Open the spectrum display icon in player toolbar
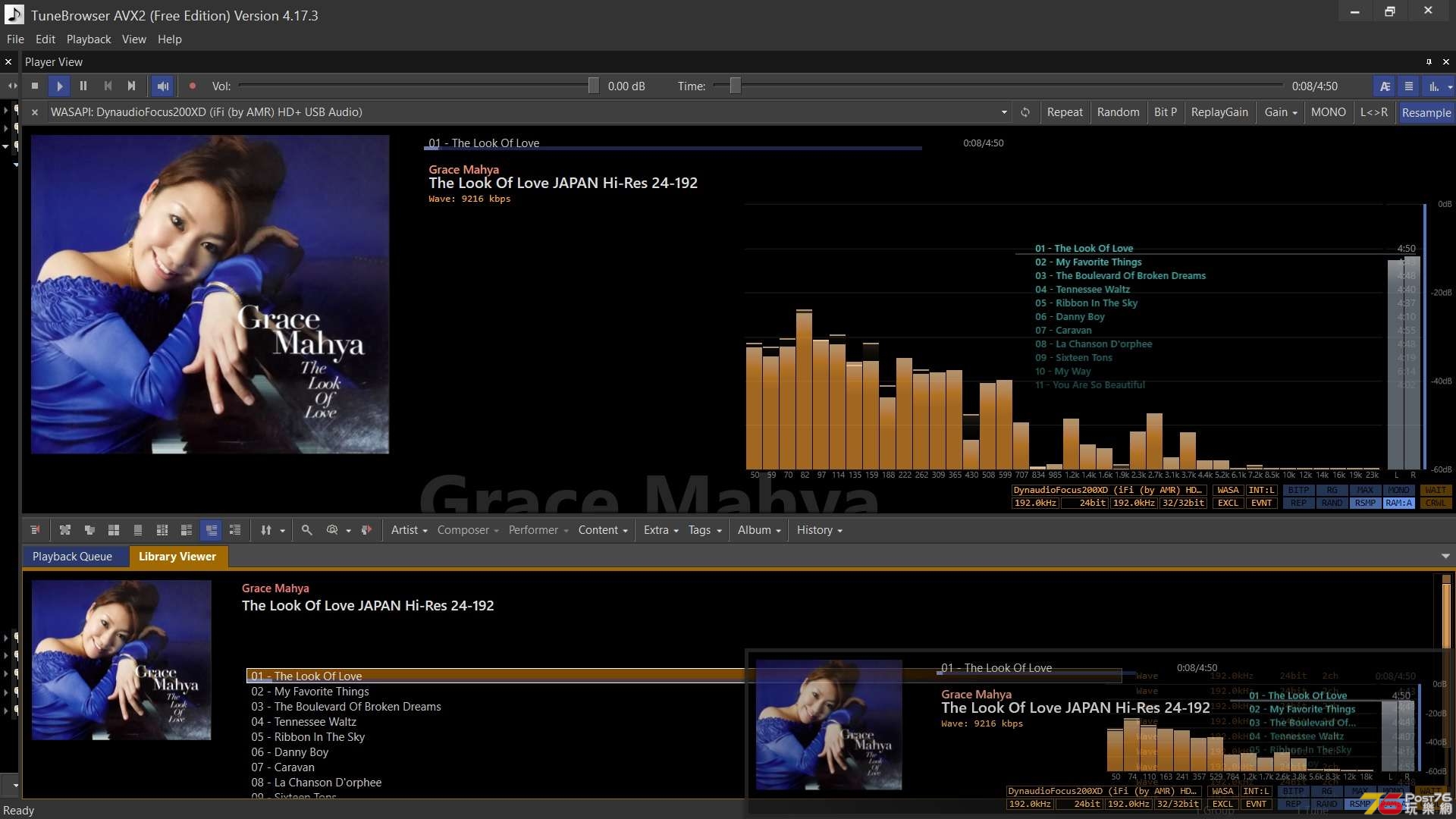Viewport: 1456px width, 819px height. [1434, 86]
